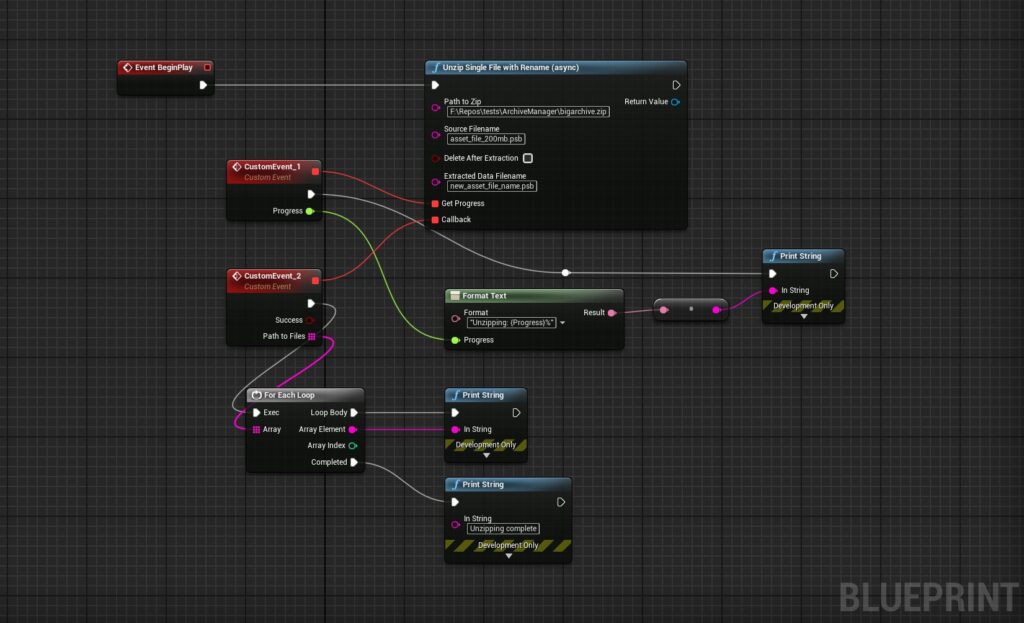Screen dimensions: 1024x623
Task: Expand the Print String node beside Format Text
Action: (x=803, y=316)
